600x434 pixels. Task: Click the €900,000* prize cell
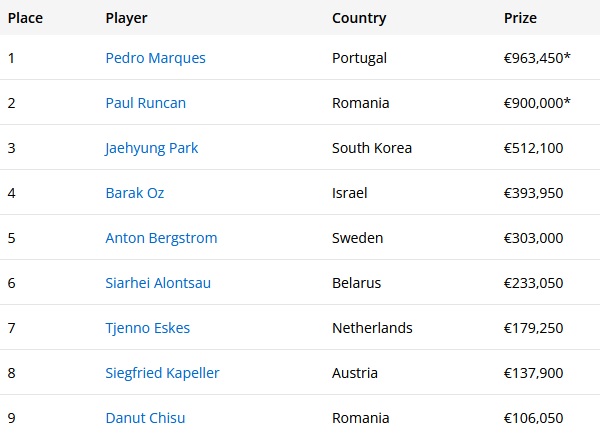(537, 103)
